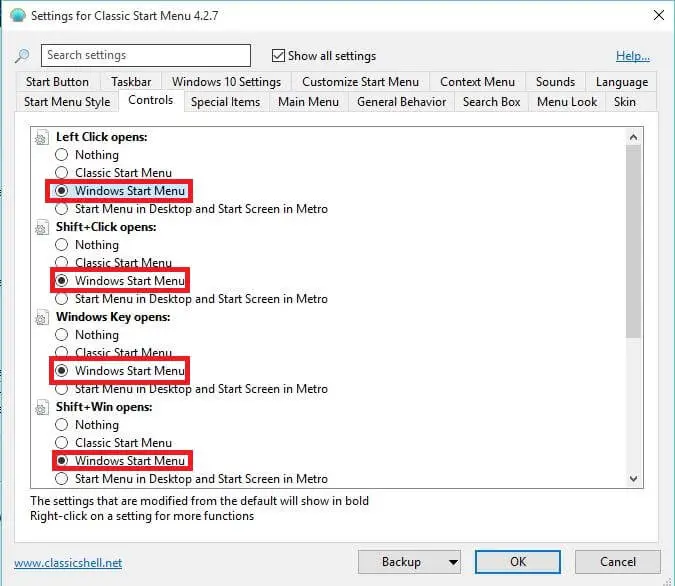Open the Taskbar tab
Image resolution: width=675 pixels, height=586 pixels.
point(131,82)
